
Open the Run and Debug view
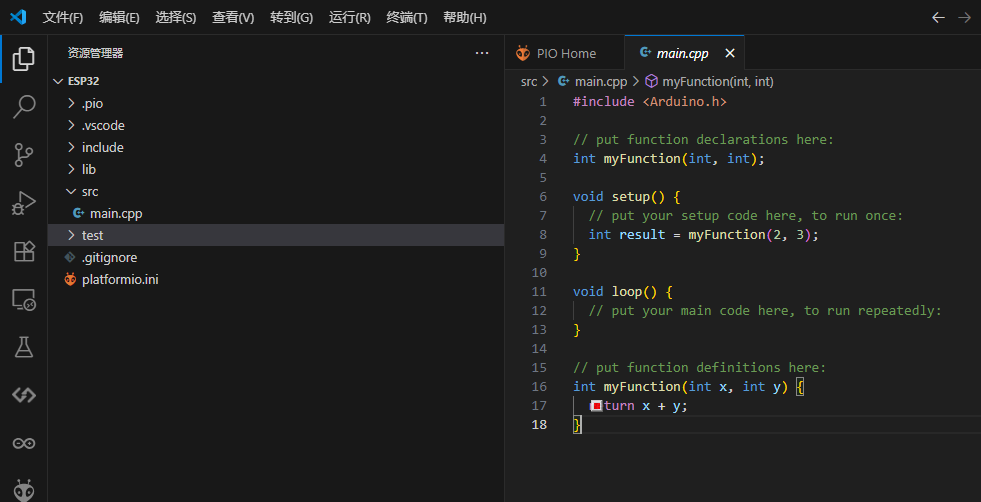pyautogui.click(x=24, y=203)
